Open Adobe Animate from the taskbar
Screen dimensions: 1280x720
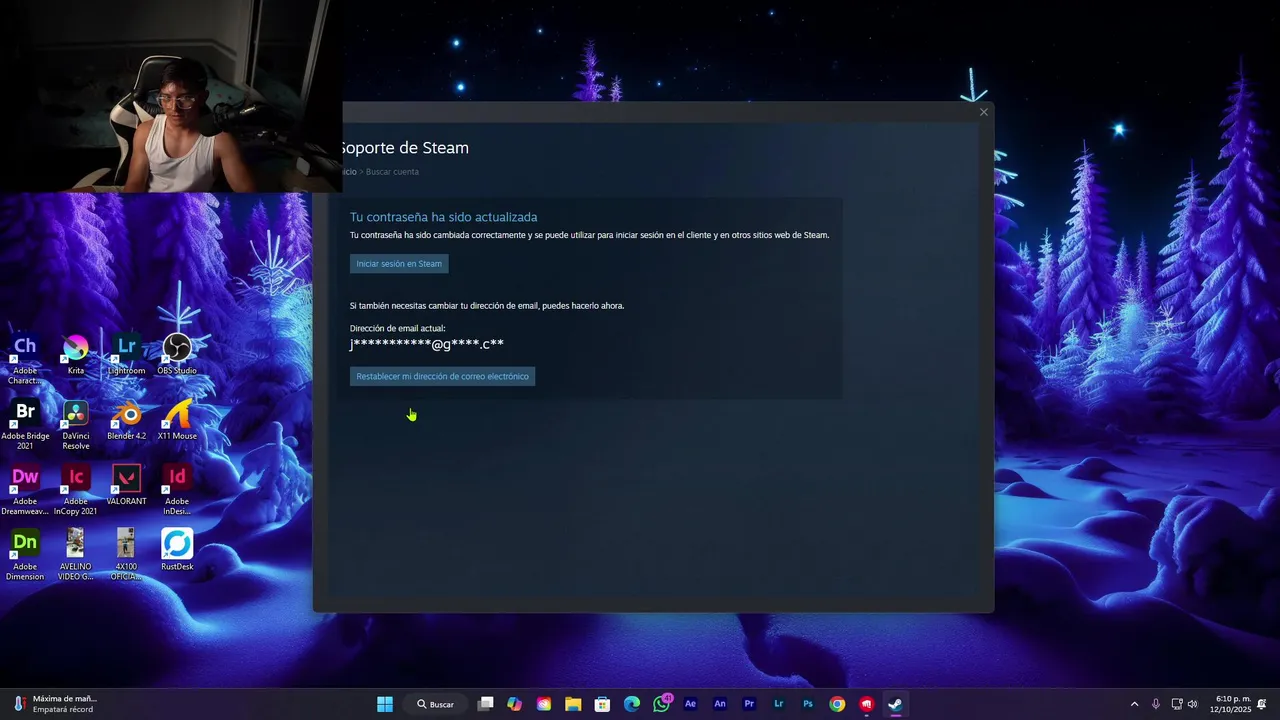pos(720,704)
